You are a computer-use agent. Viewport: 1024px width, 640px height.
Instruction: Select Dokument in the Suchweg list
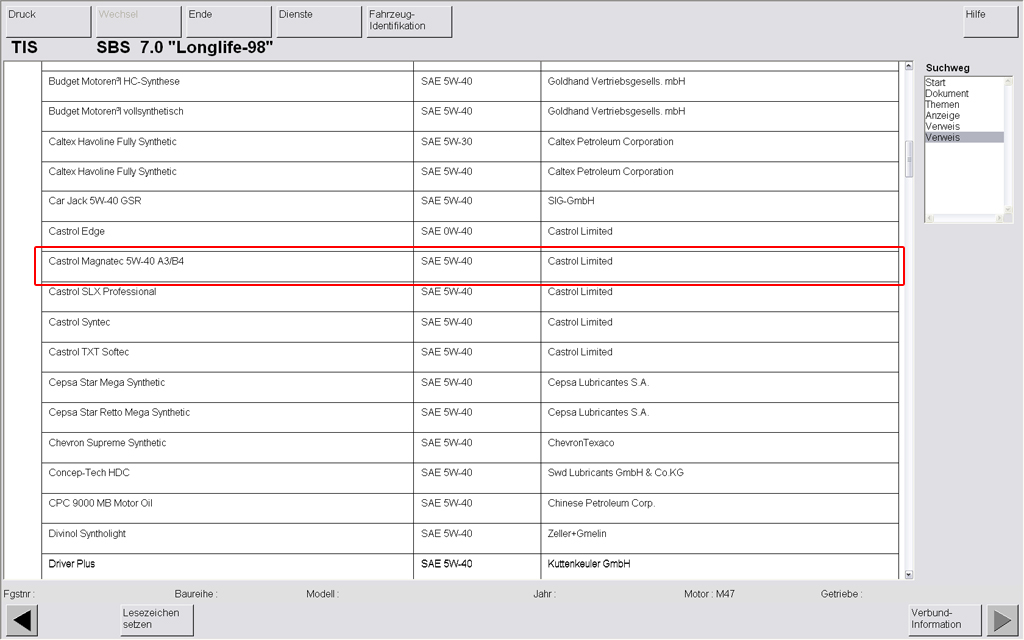(946, 94)
